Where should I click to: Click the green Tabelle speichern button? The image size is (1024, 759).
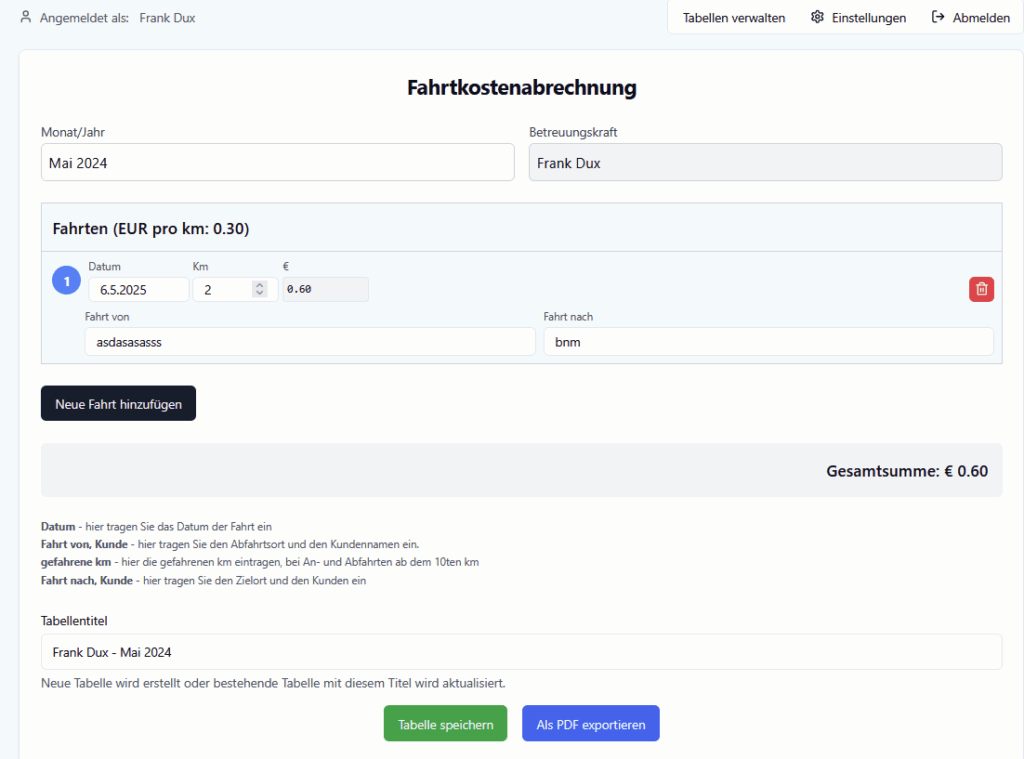[x=445, y=724]
